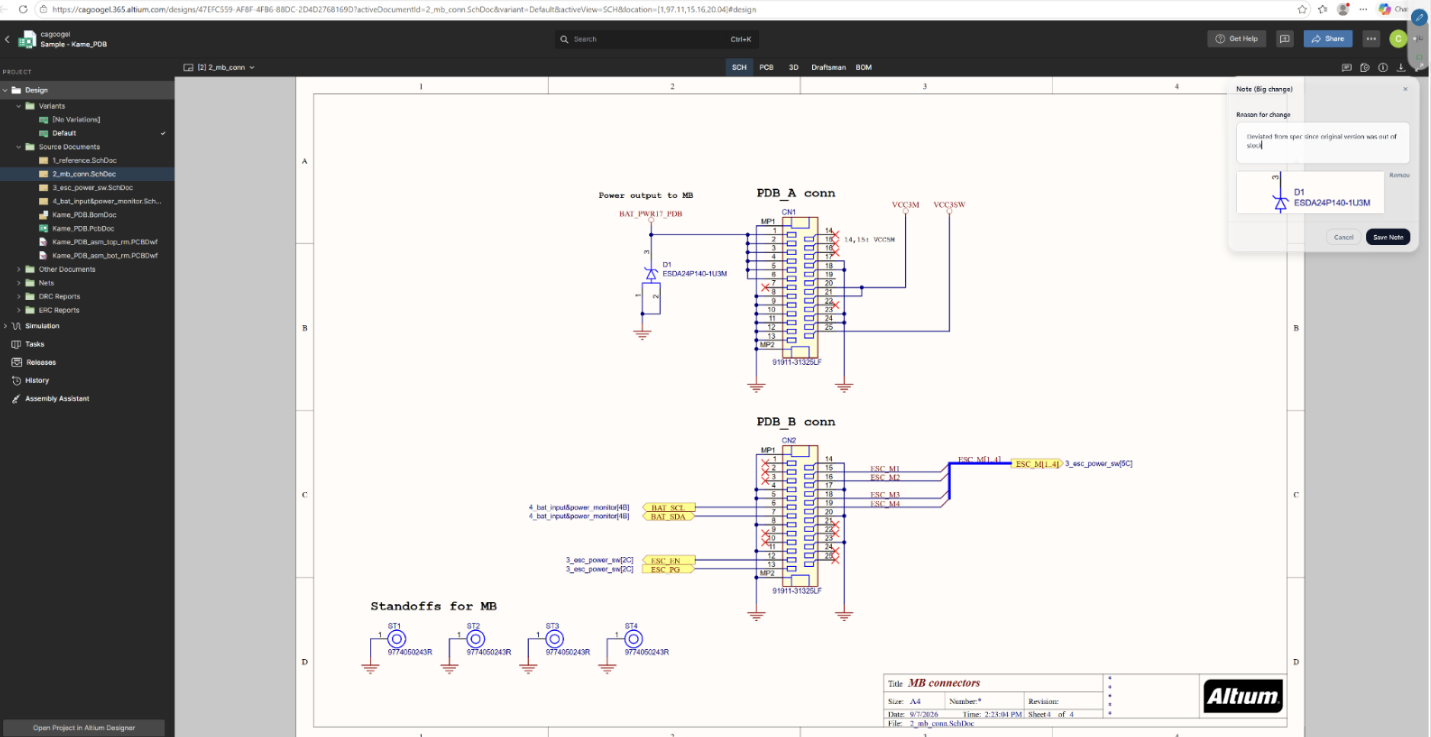Collapse the Variants folder

tap(18, 106)
